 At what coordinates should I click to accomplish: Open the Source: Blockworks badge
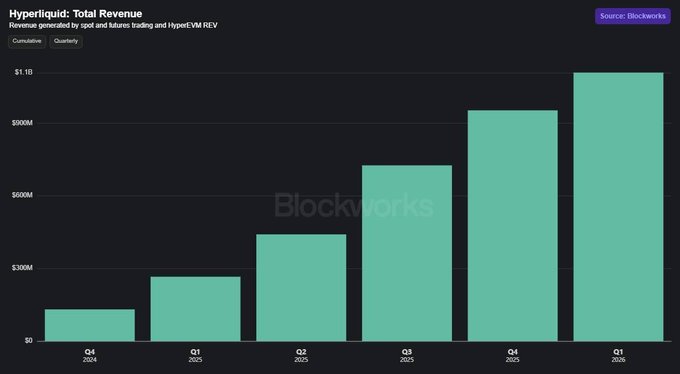coord(633,16)
